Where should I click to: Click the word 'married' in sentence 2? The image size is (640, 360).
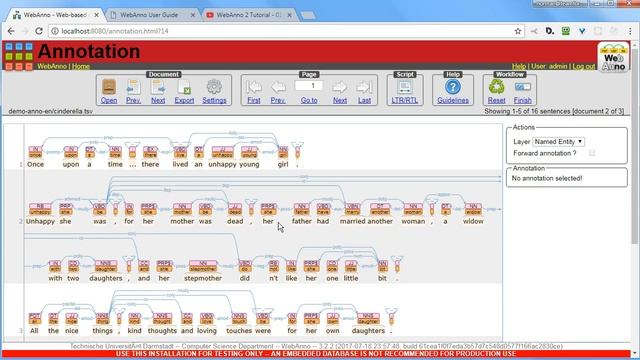pos(352,221)
